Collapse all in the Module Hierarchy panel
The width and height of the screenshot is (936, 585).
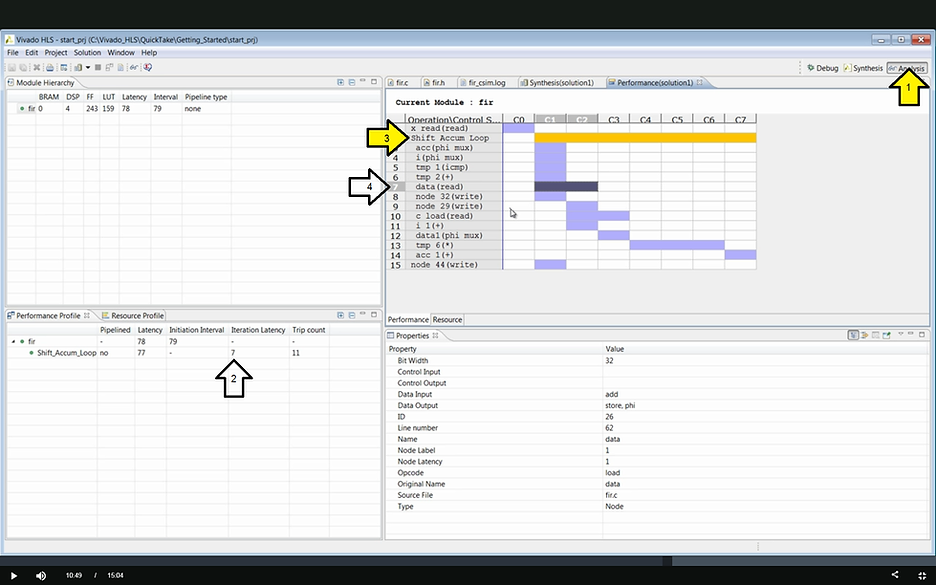pyautogui.click(x=352, y=82)
